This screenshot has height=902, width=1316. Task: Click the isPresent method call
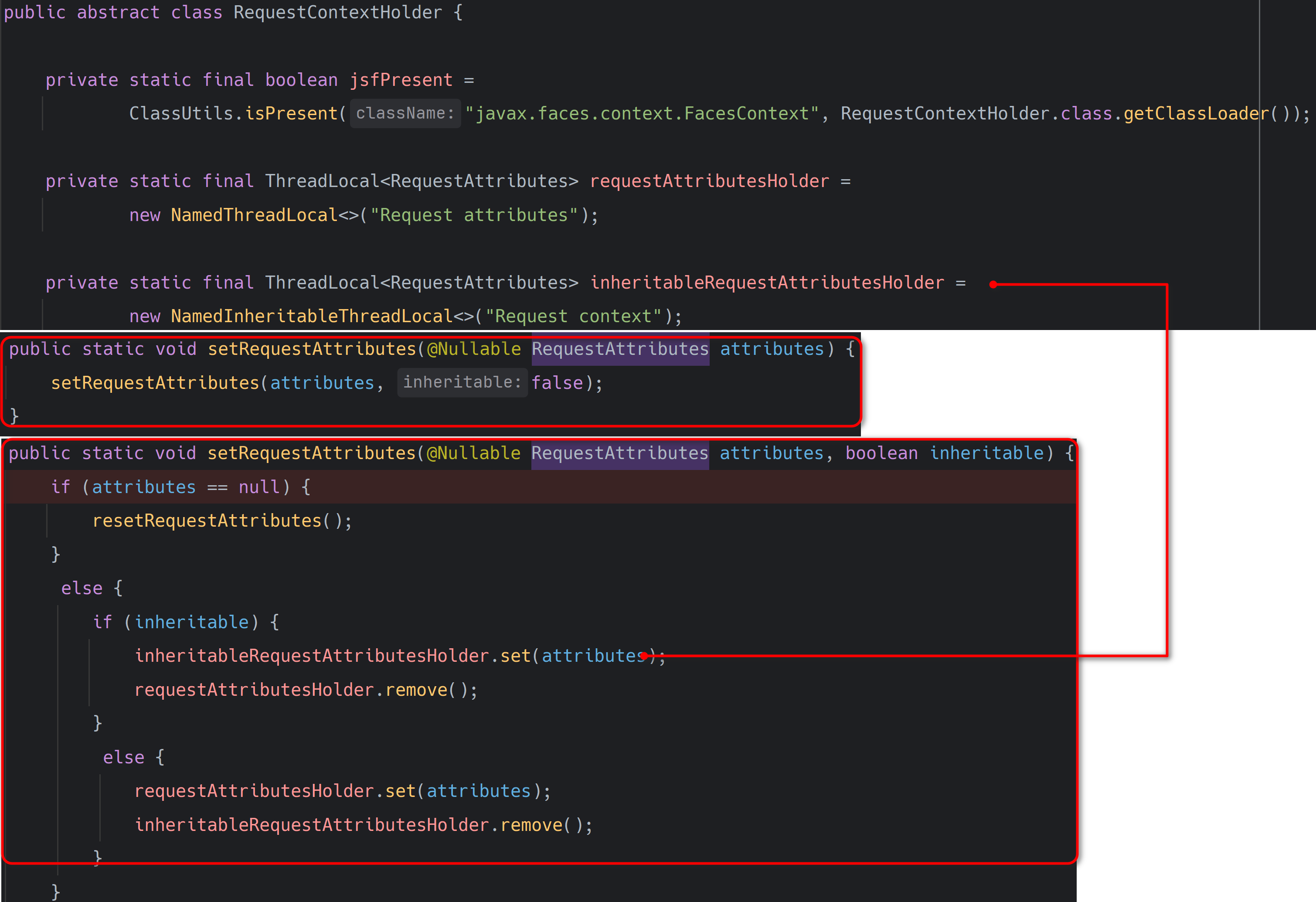tap(291, 113)
